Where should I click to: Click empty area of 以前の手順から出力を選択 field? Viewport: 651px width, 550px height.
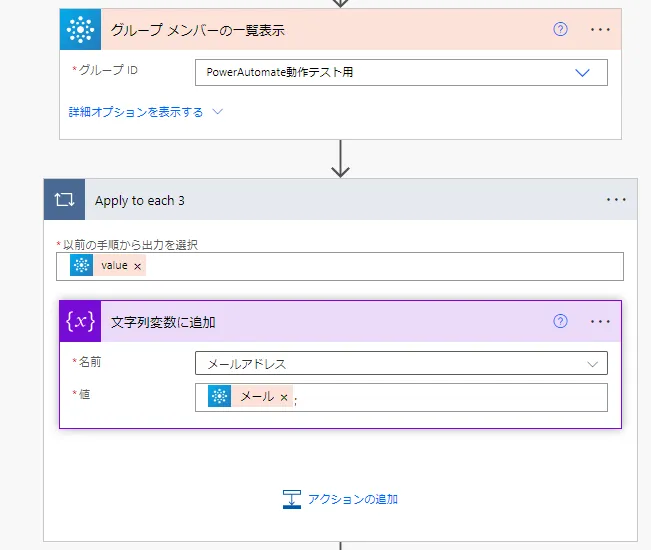(380, 266)
